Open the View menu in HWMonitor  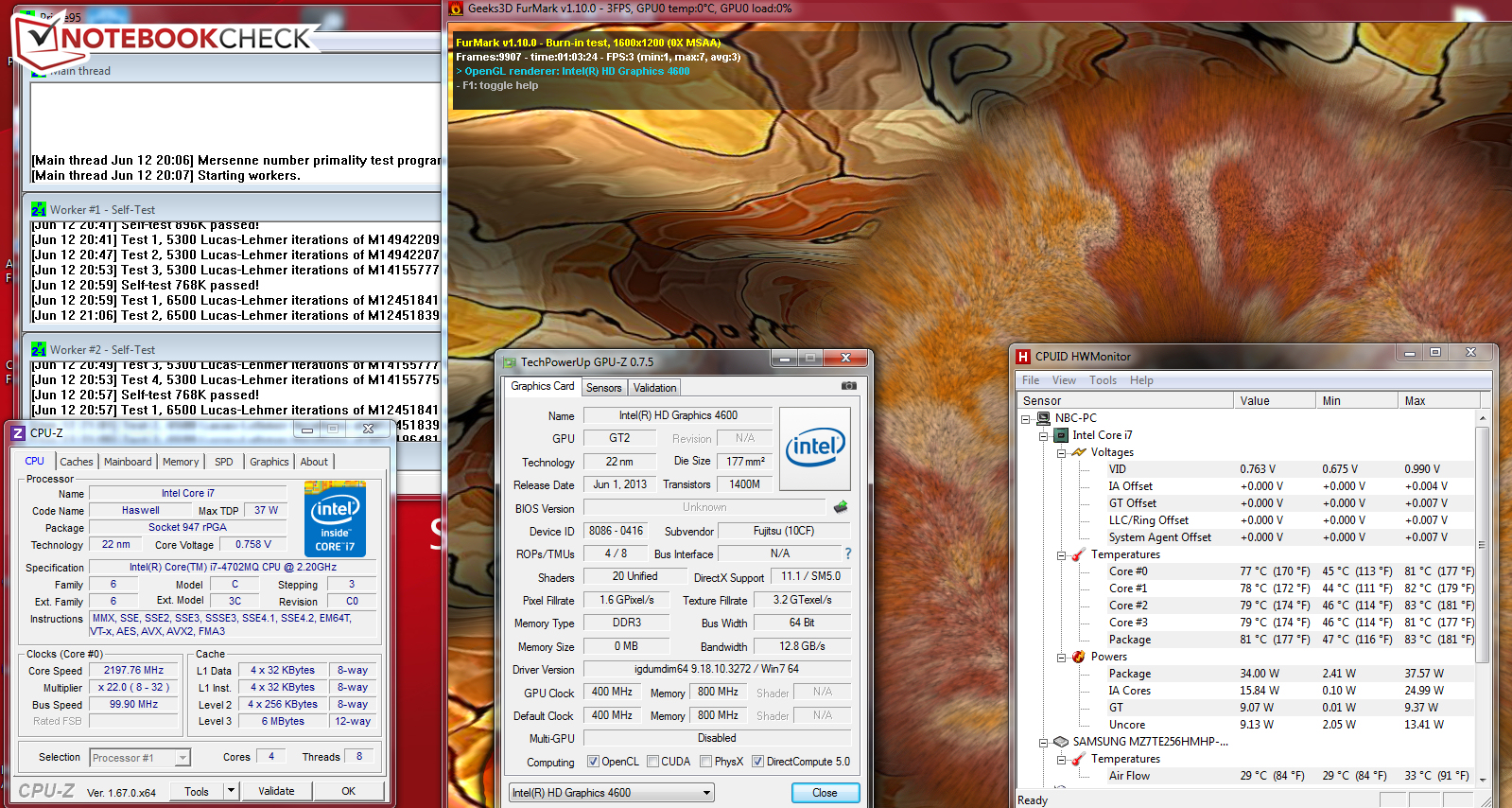point(1065,380)
